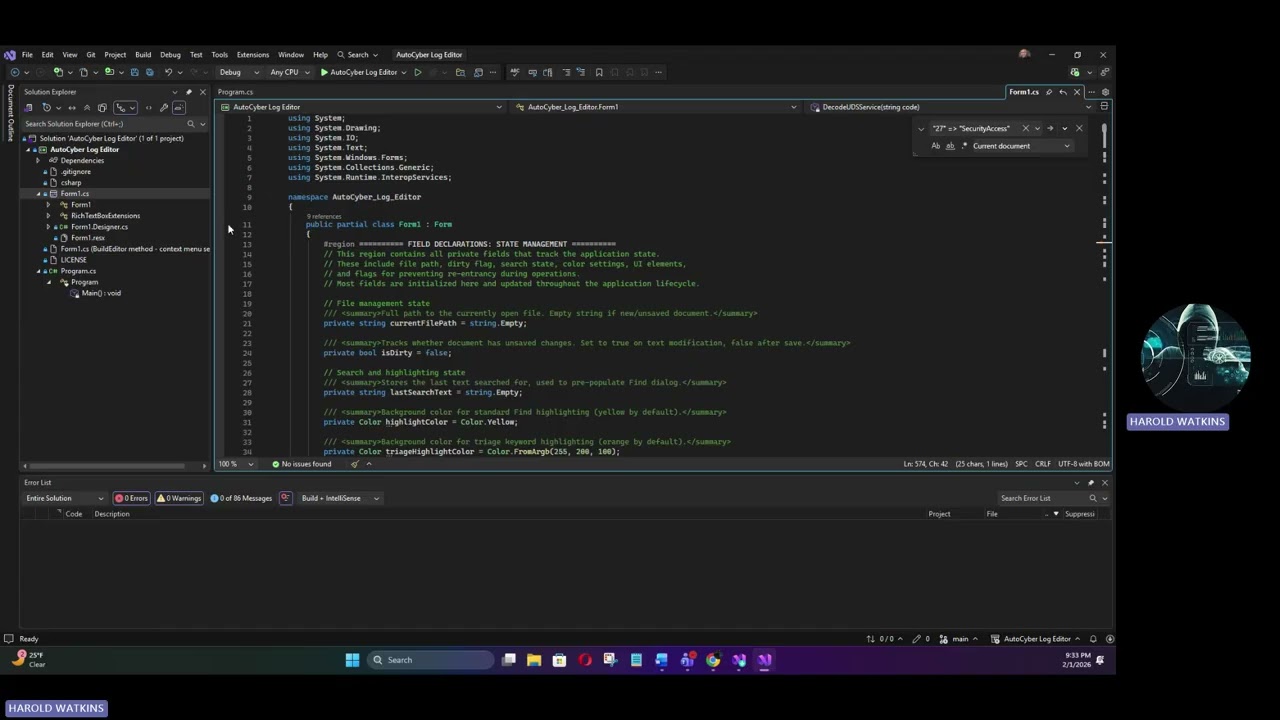Click the editor window settings gear
Image resolution: width=1280 pixels, height=720 pixels.
tap(1105, 92)
